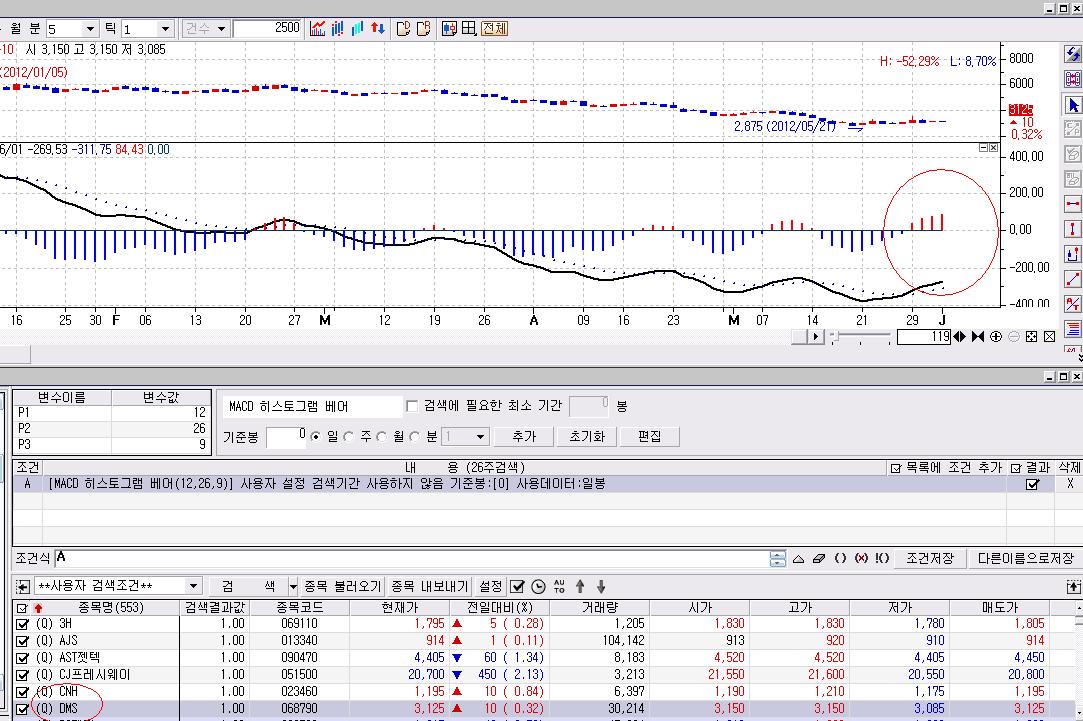Screen dimensions: 1083x721
Task: Delete condition A with X
Action: (x=1070, y=484)
